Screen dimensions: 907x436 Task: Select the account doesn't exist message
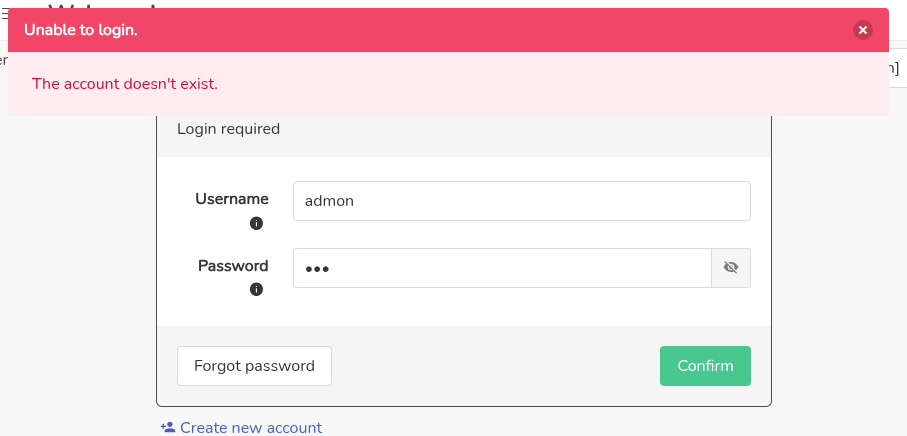[x=125, y=83]
